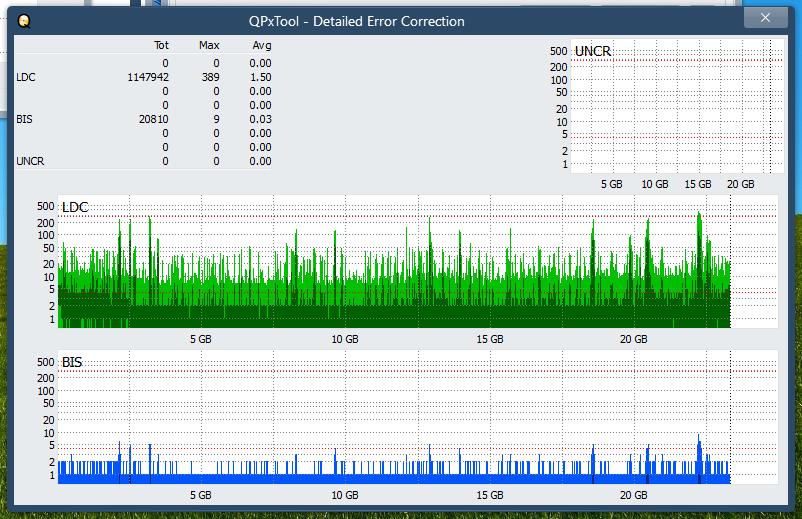Click the 15 GB label under UNCR graph

tap(698, 184)
